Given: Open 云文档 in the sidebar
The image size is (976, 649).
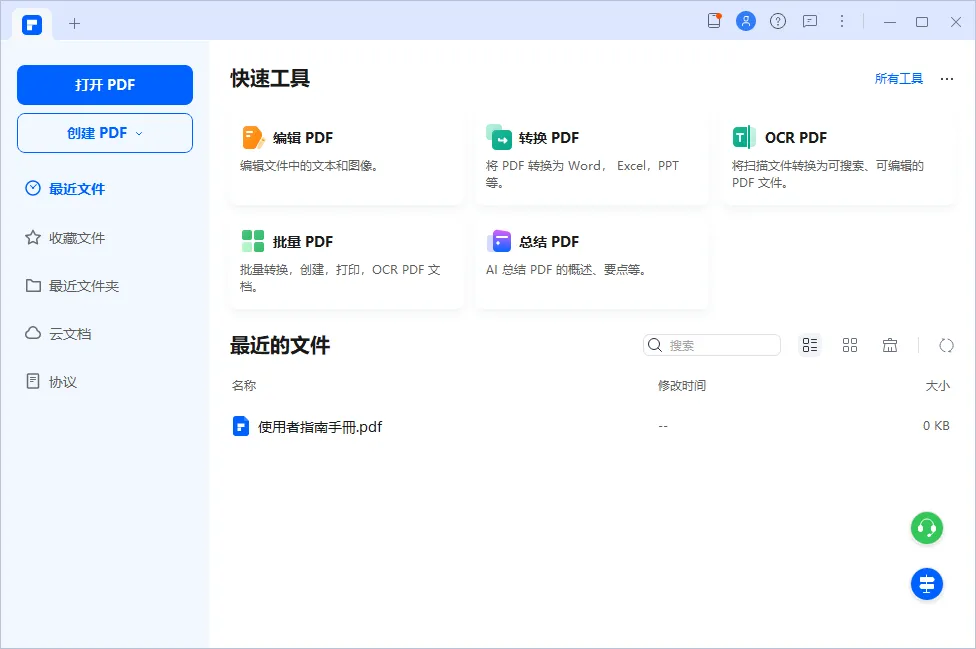Looking at the screenshot, I should coord(70,334).
